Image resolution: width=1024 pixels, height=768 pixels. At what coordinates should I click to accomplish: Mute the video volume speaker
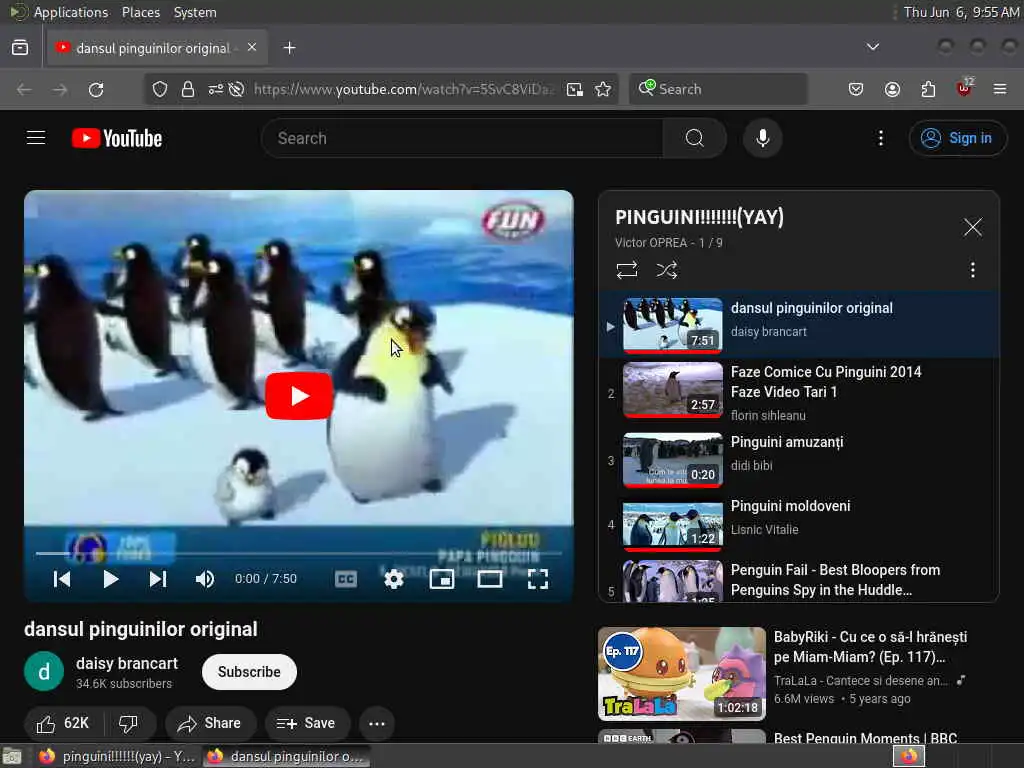click(x=204, y=579)
